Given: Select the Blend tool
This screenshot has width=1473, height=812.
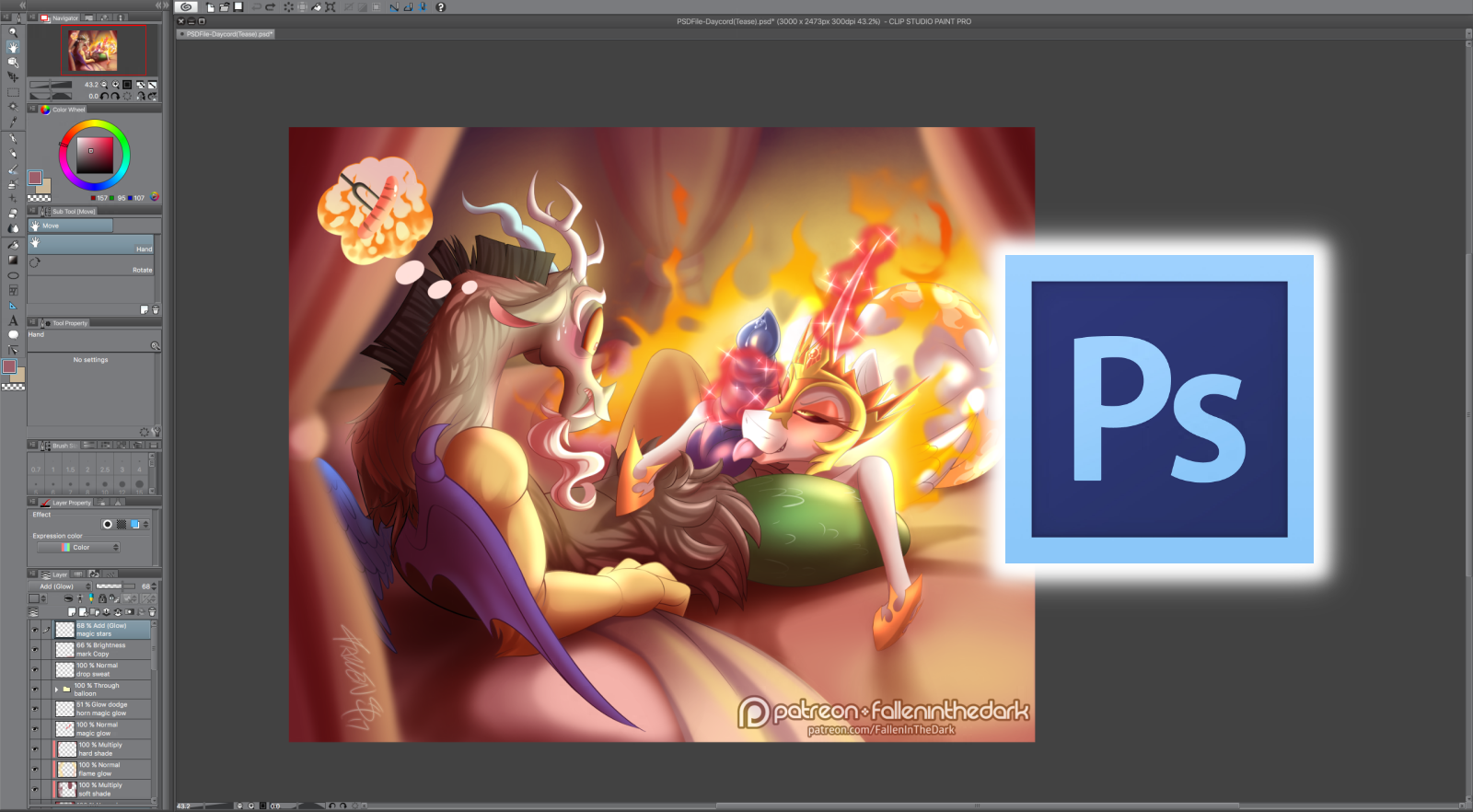Looking at the screenshot, I should click(x=13, y=228).
